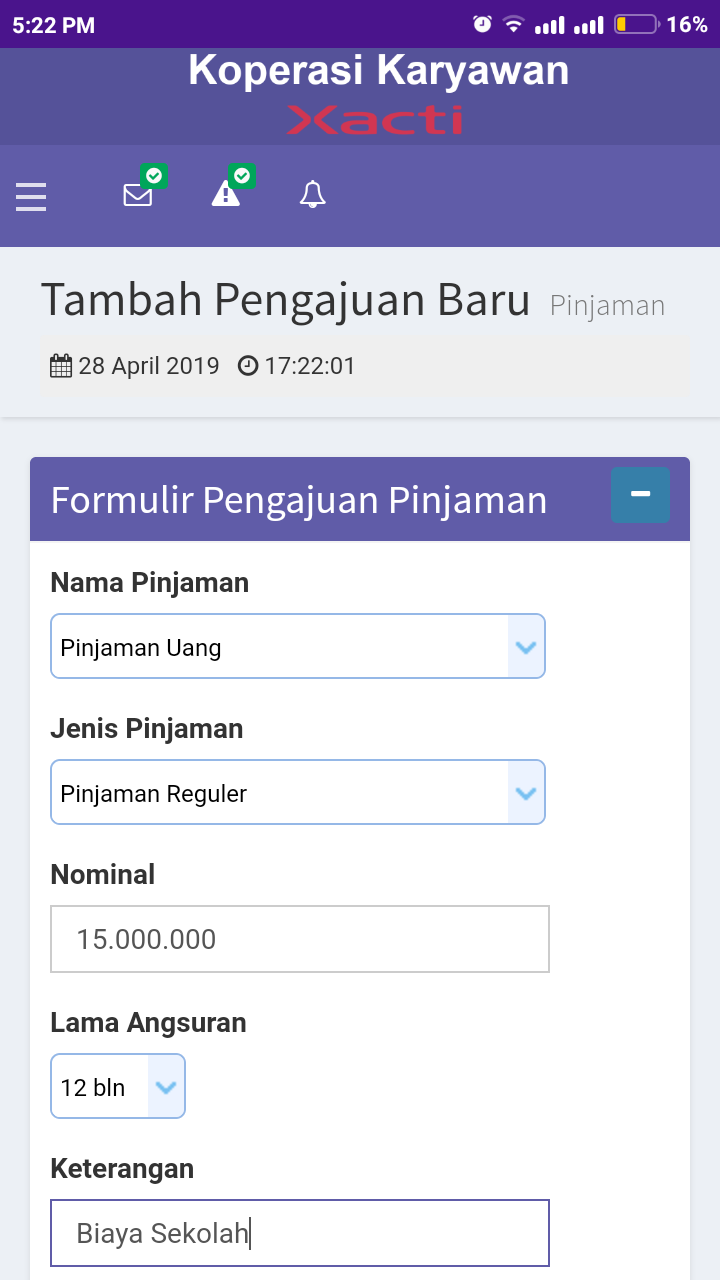Image resolution: width=720 pixels, height=1280 pixels.
Task: Open the bell notifications icon
Action: point(313,195)
